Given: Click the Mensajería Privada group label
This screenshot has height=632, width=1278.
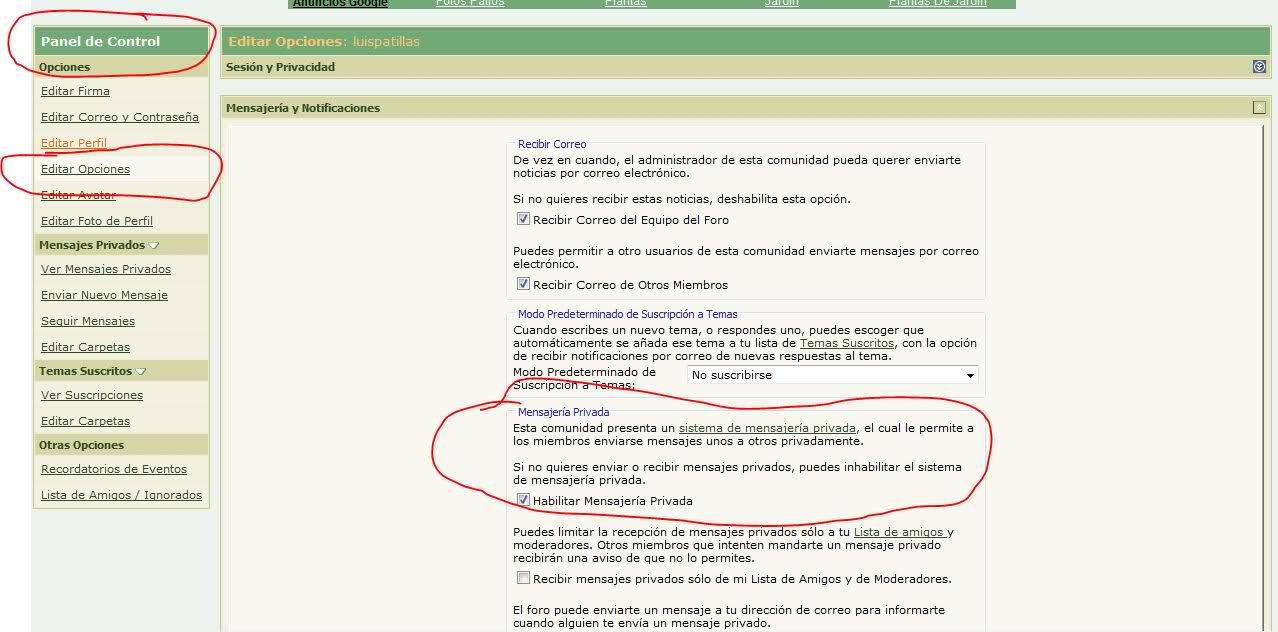Looking at the screenshot, I should pyautogui.click(x=563, y=411).
